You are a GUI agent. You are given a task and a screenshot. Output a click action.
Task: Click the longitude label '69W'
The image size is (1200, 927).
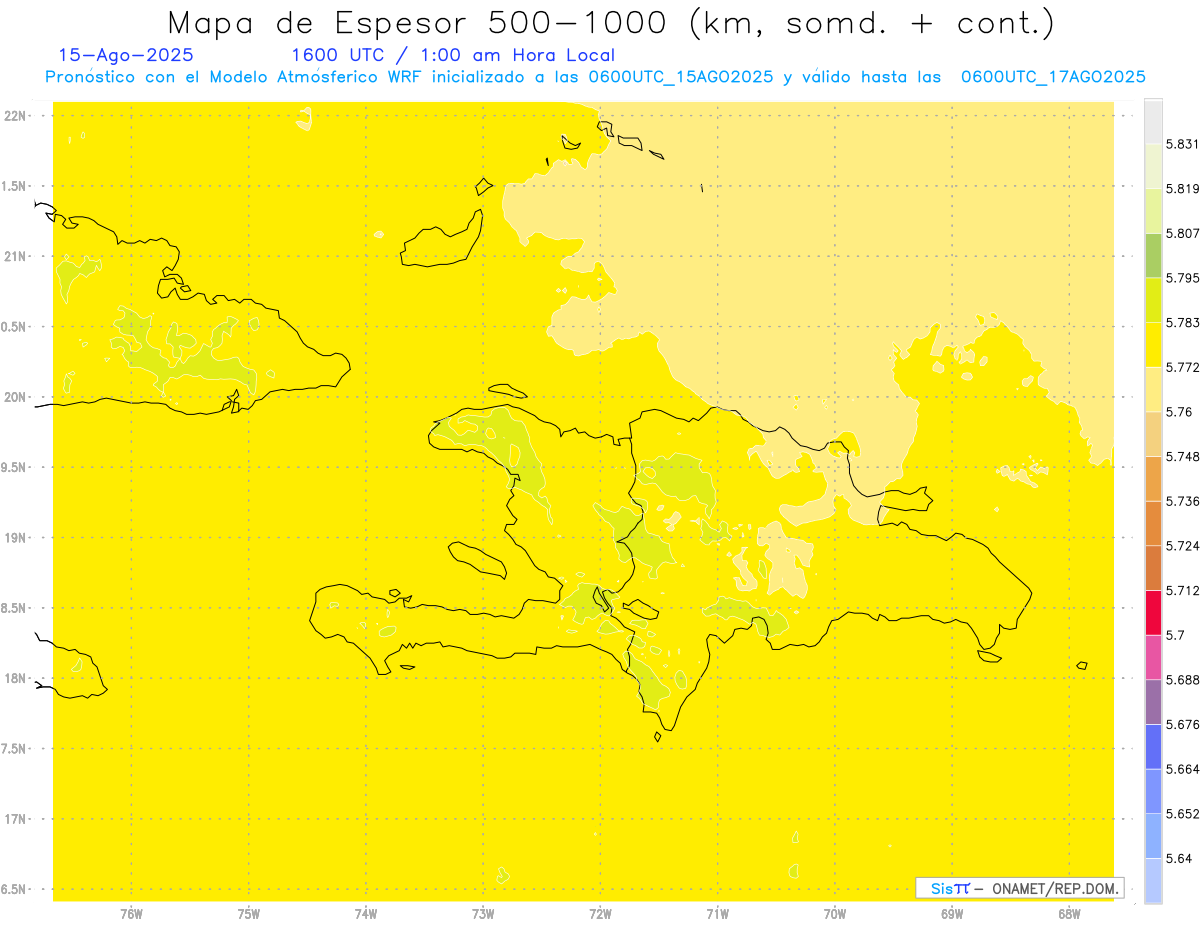[x=952, y=914]
